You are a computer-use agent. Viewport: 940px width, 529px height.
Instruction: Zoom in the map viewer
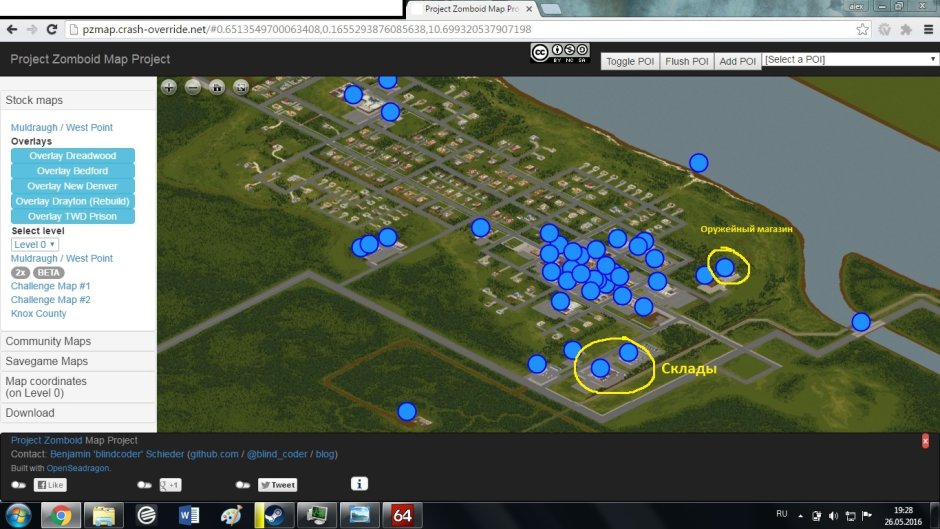[x=169, y=88]
